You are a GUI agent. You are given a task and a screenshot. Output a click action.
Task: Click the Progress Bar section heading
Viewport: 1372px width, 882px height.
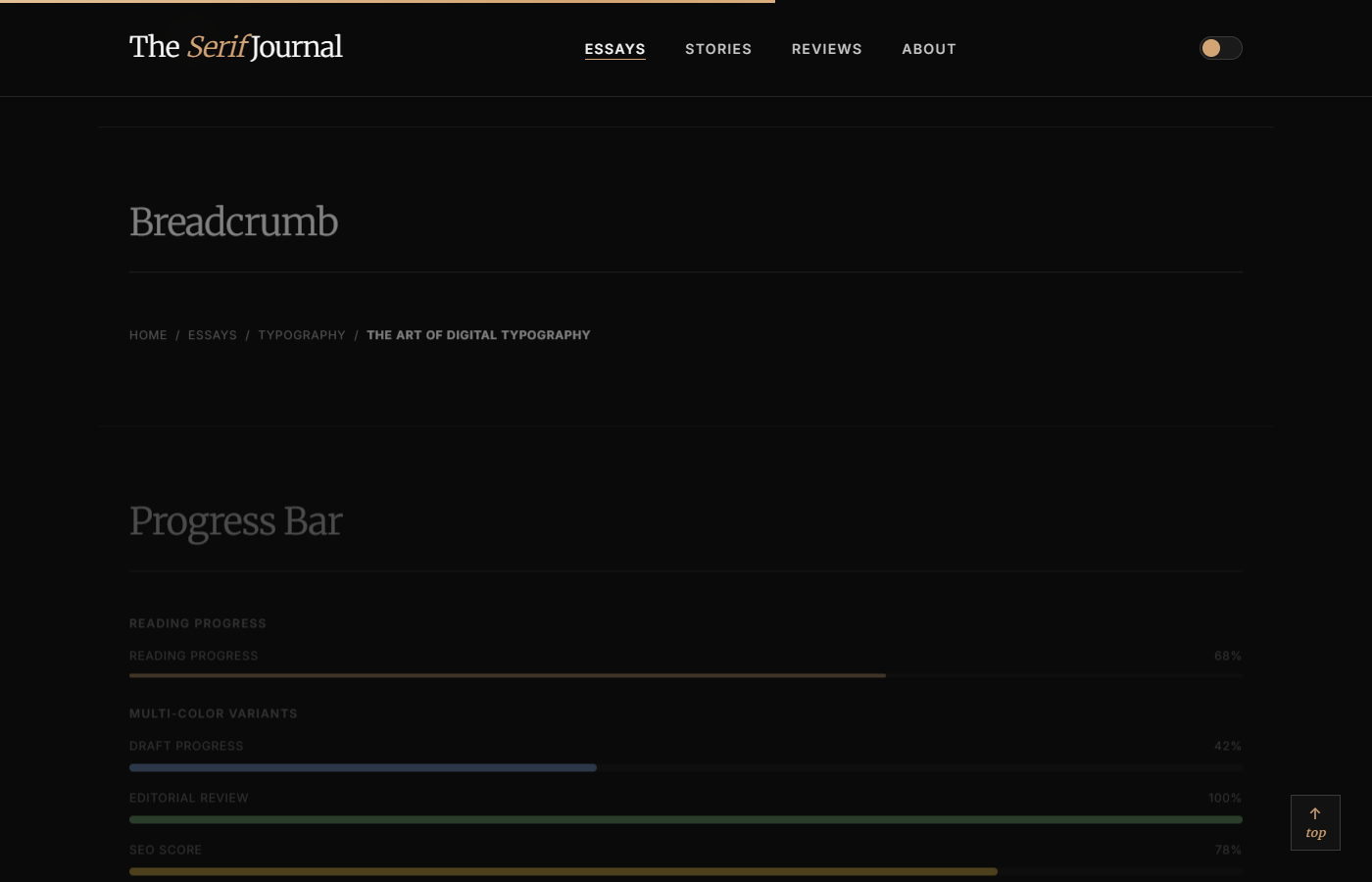235,521
